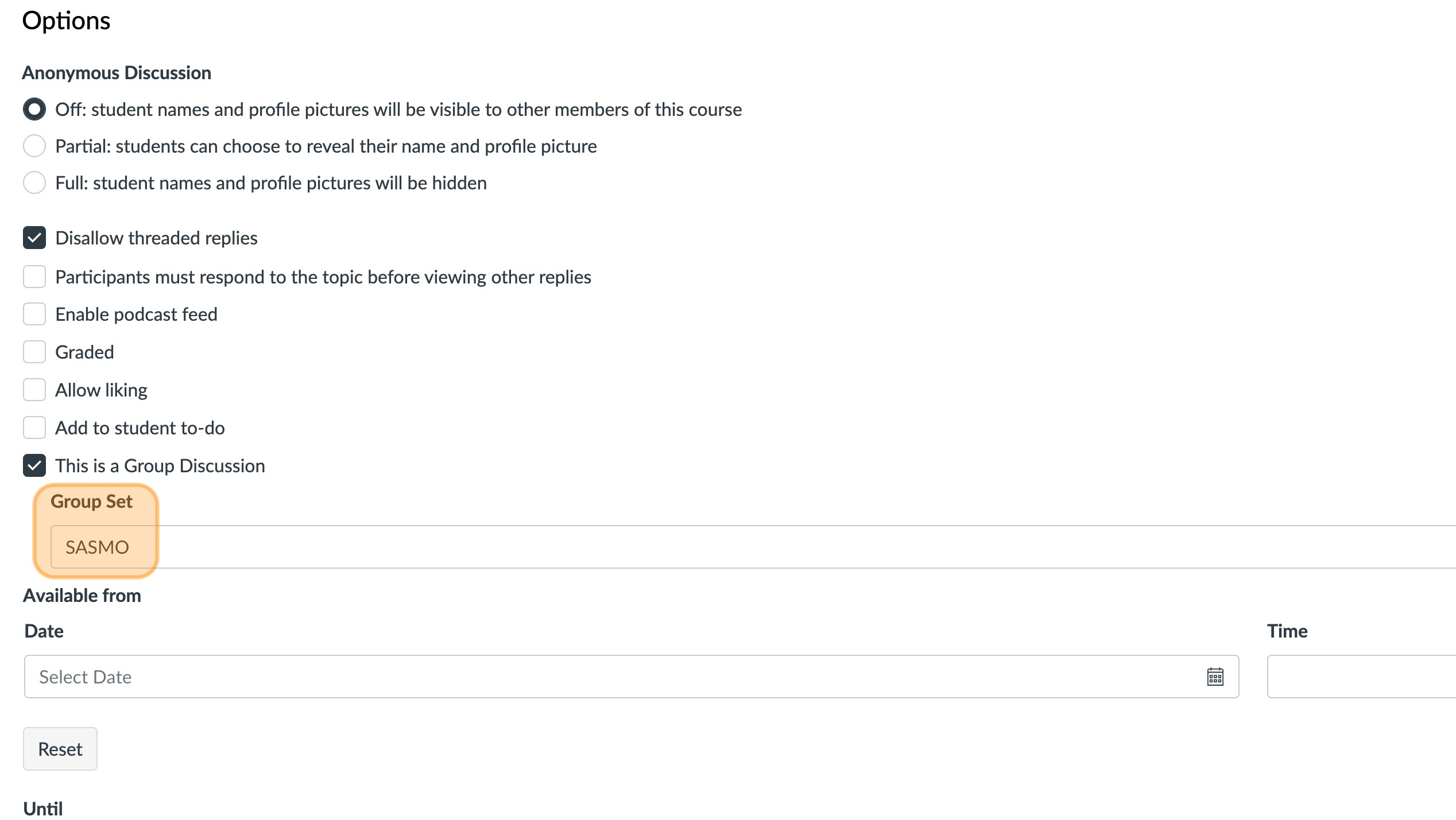Open calendar picker icon in Date field

[x=1215, y=677]
